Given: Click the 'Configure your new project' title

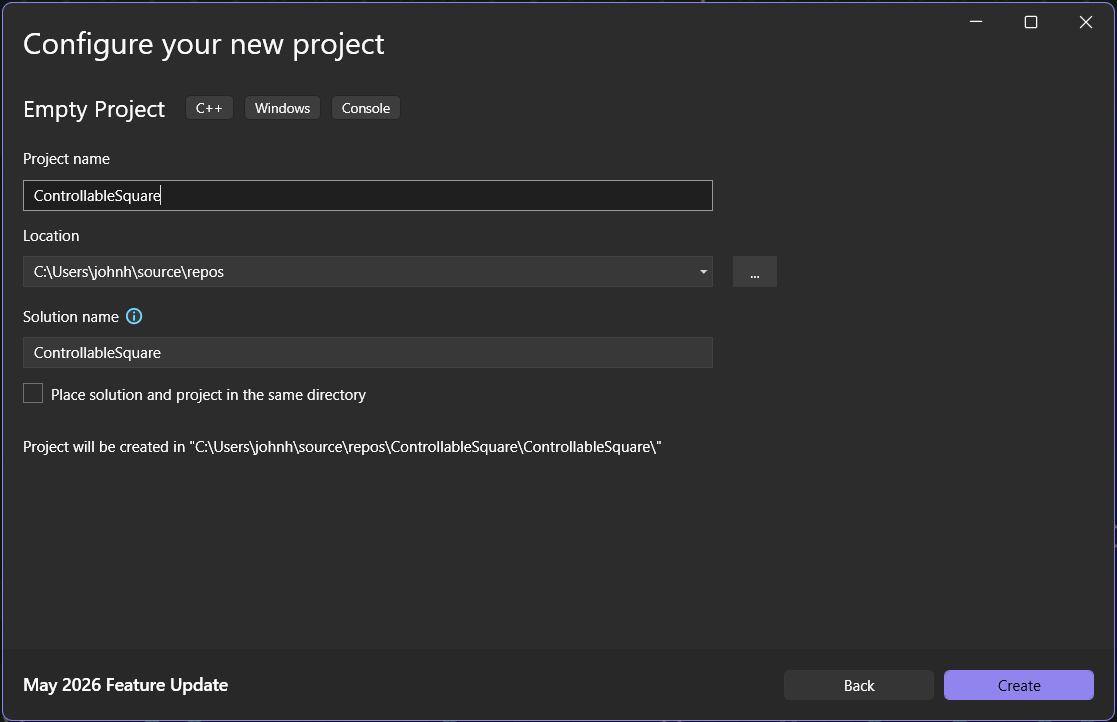Looking at the screenshot, I should point(204,44).
